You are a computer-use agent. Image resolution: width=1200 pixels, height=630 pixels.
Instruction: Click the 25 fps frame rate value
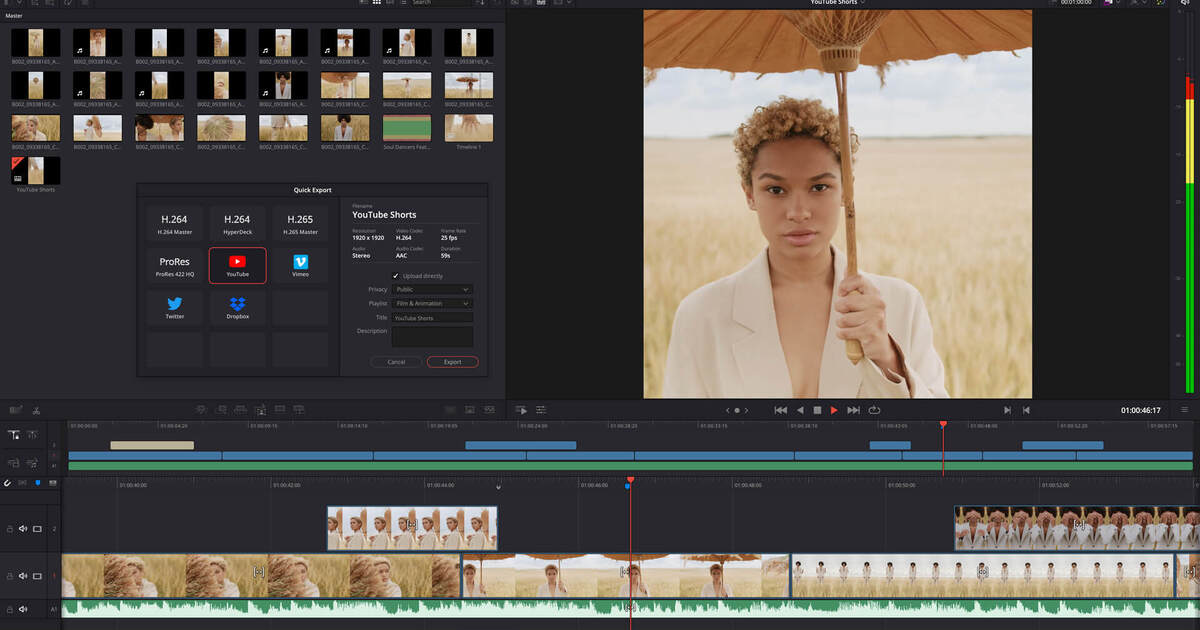coord(448,238)
